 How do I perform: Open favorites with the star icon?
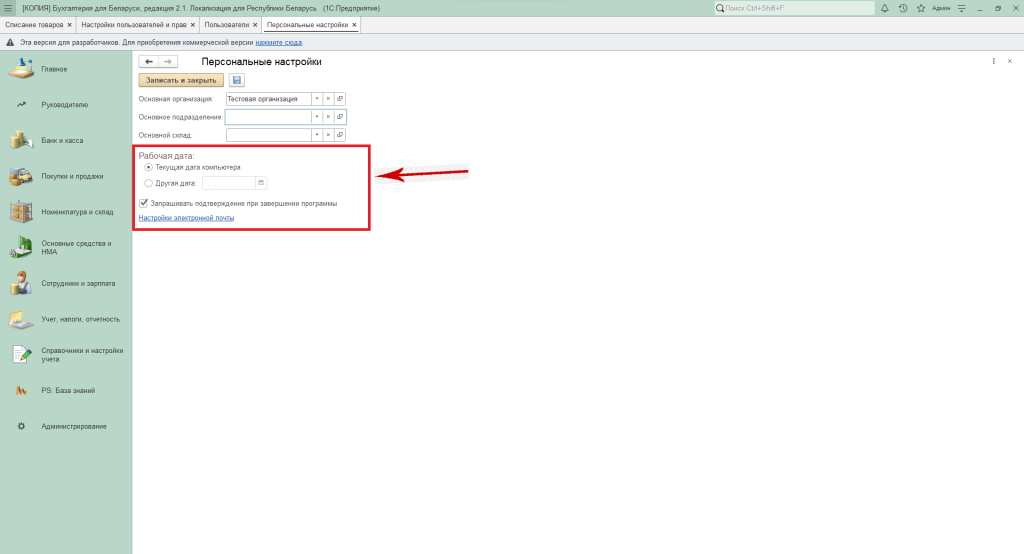click(921, 8)
